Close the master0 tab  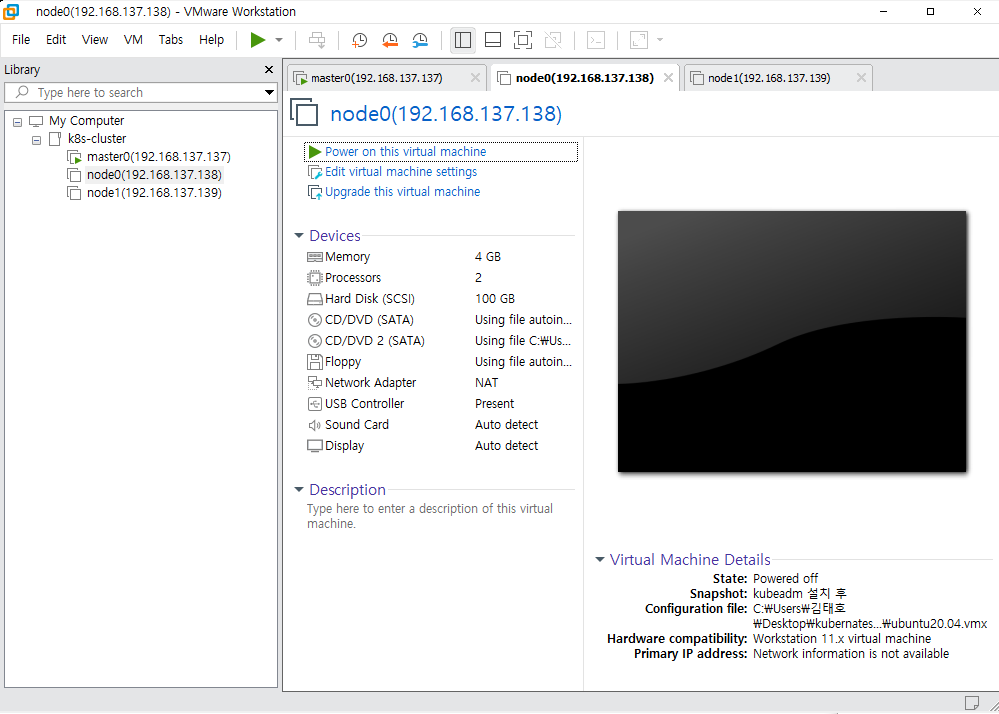pyautogui.click(x=475, y=78)
